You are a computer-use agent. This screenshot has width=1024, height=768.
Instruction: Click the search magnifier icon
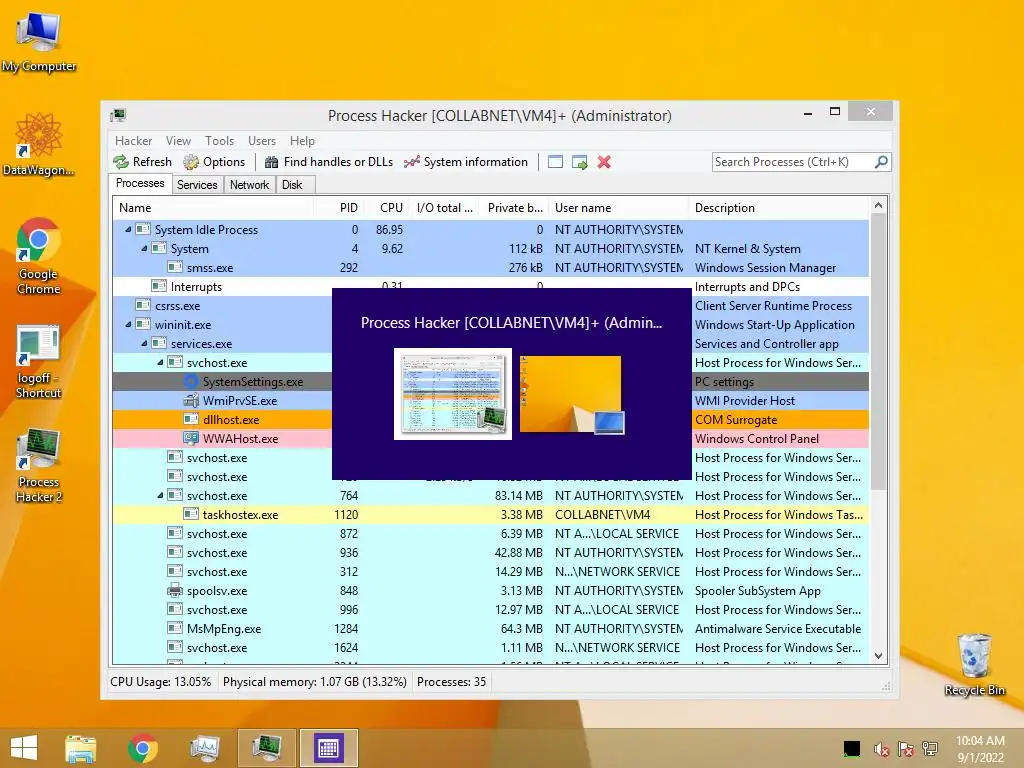click(881, 161)
